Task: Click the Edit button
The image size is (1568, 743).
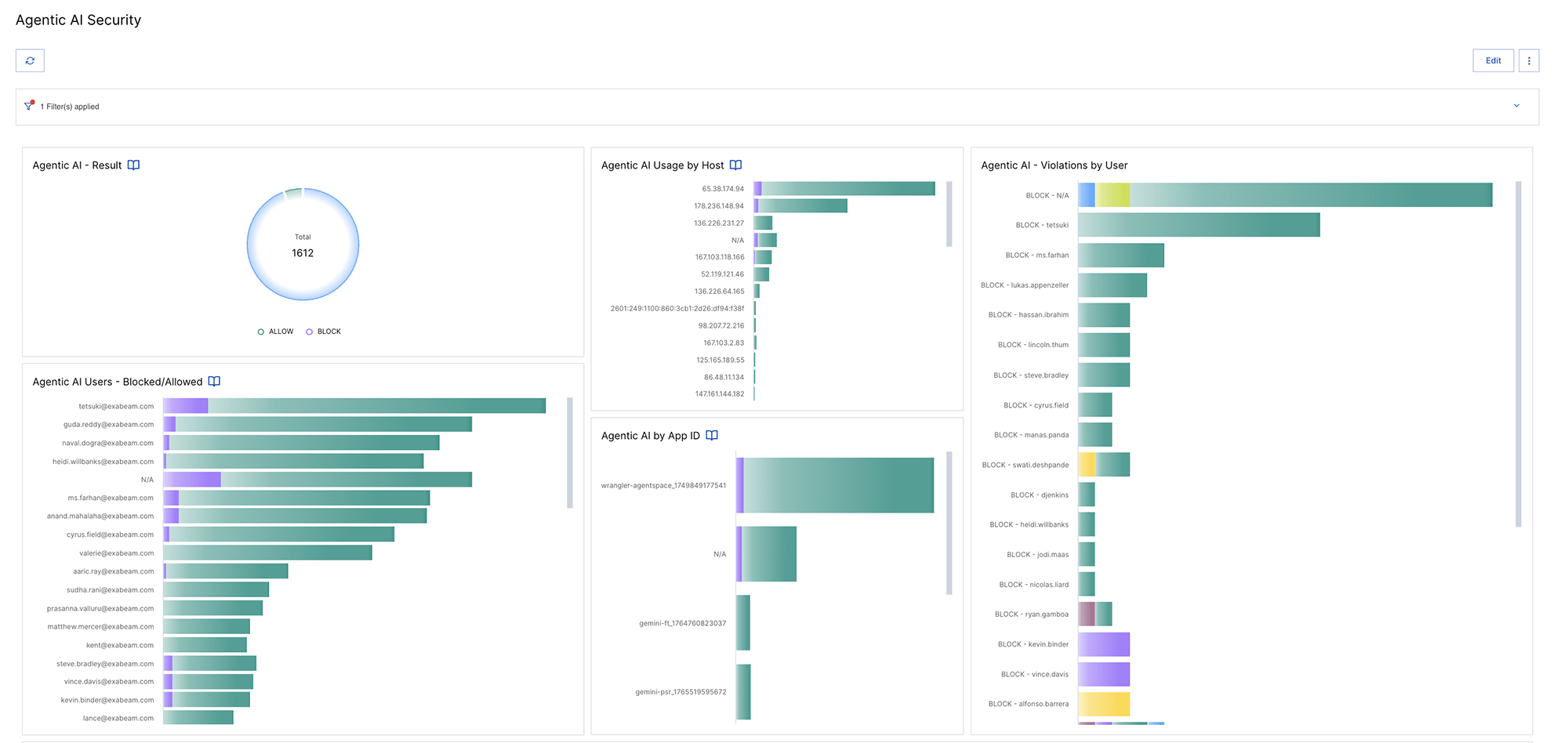Action: [x=1494, y=60]
